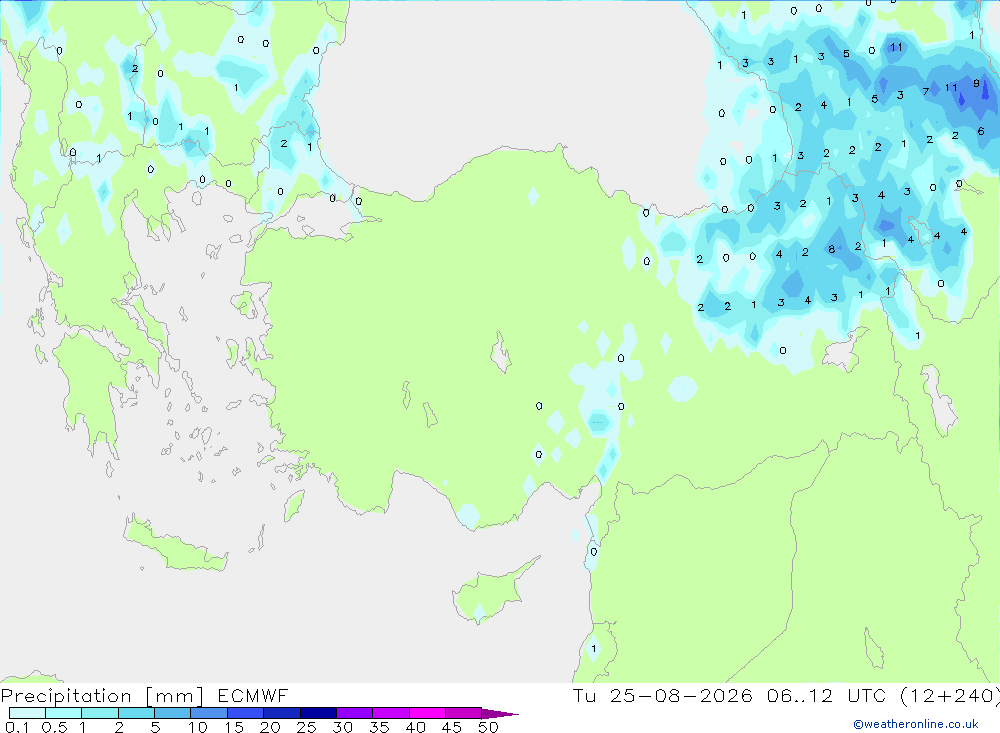Pick the 10–15 mm legend color box
This screenshot has height=733, width=1000.
209,713
